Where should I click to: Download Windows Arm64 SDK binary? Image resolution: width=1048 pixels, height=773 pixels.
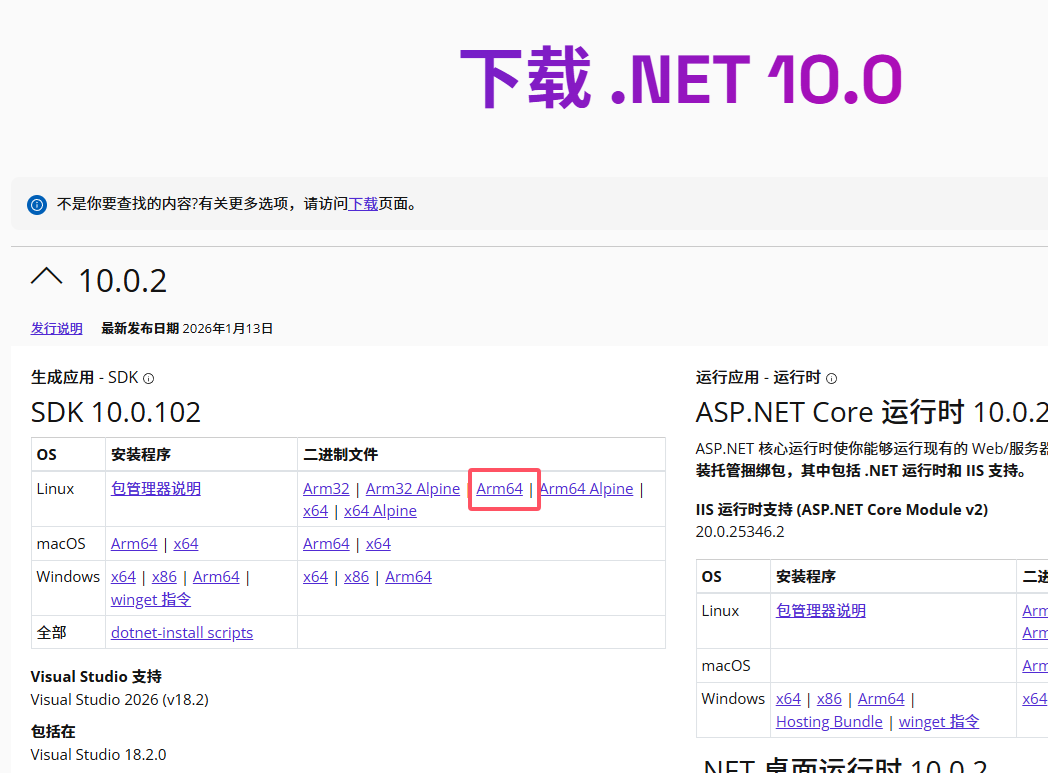point(408,576)
